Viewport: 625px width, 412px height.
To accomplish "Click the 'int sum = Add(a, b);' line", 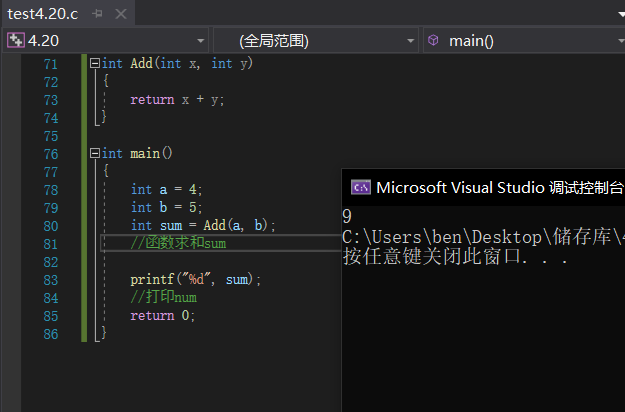I will (203, 226).
